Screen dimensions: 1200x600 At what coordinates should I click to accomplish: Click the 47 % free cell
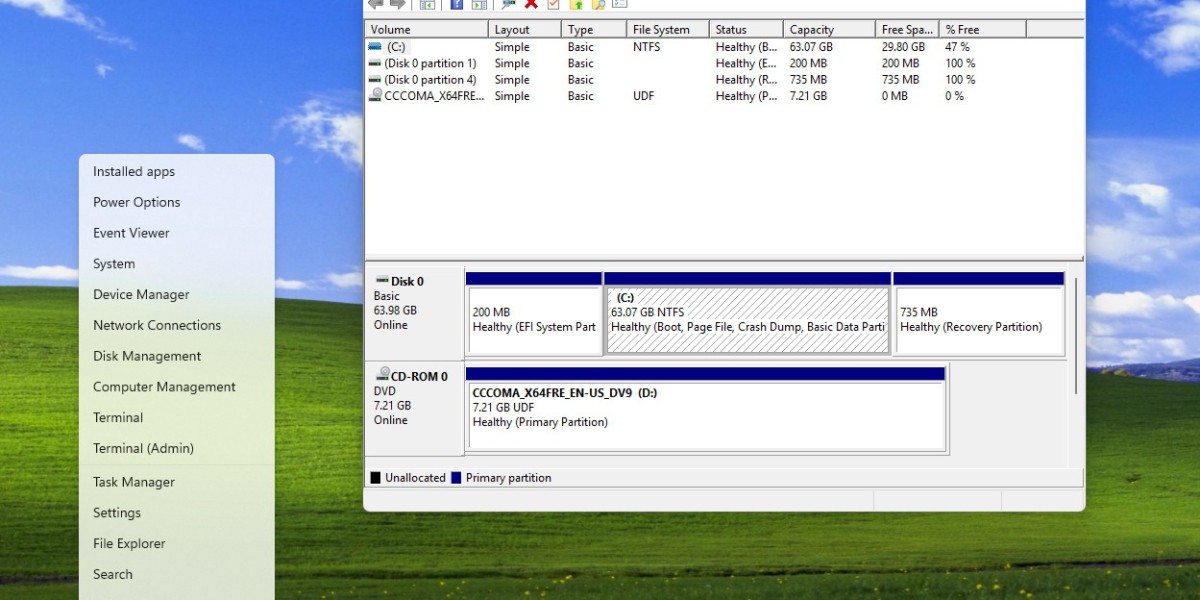[x=957, y=47]
